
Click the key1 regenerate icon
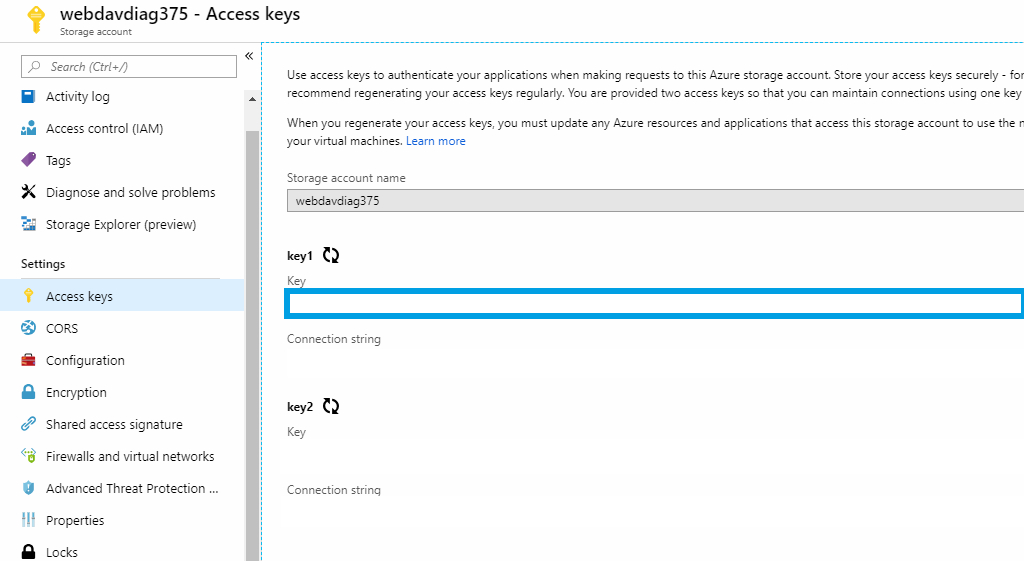tap(331, 255)
